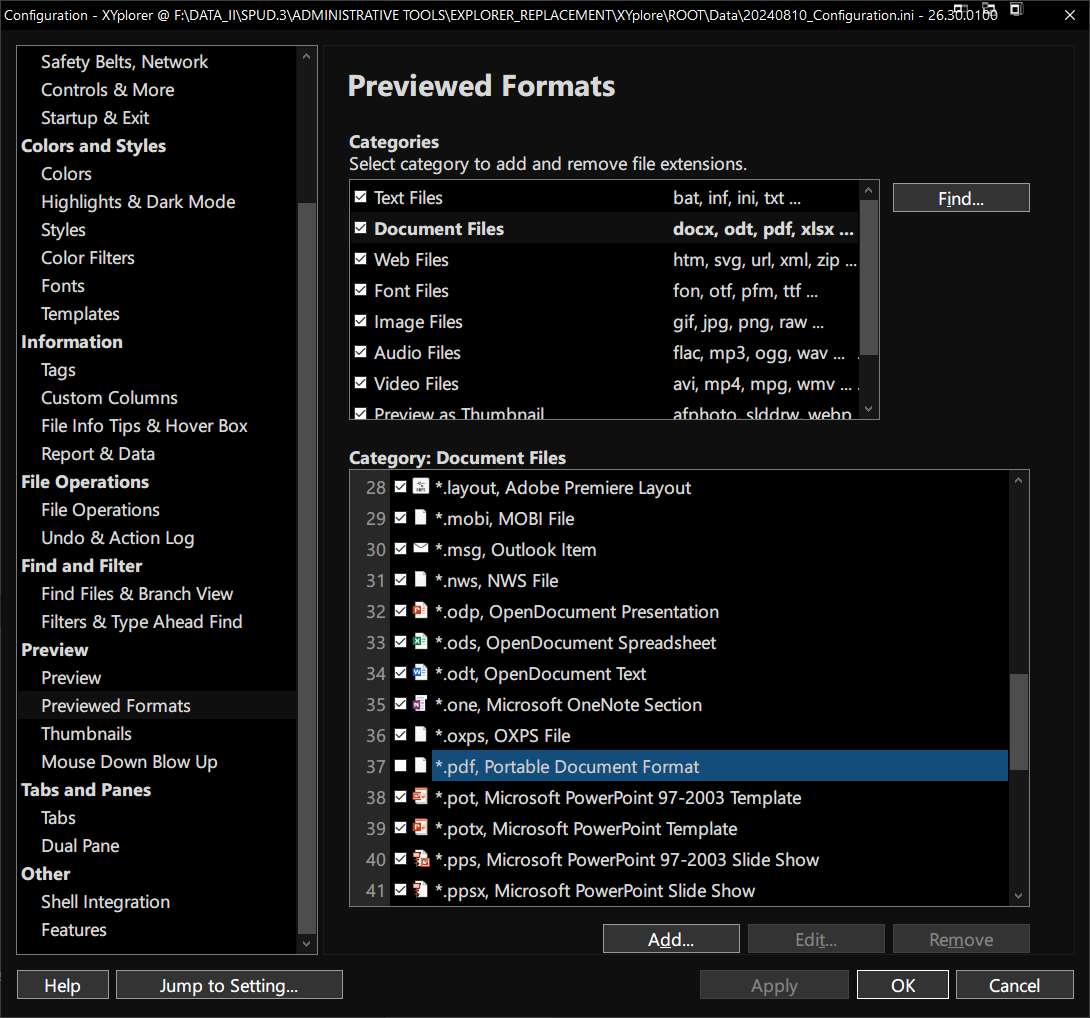
Task: Click the OpenDocument Spreadsheet file icon
Action: click(x=421, y=642)
